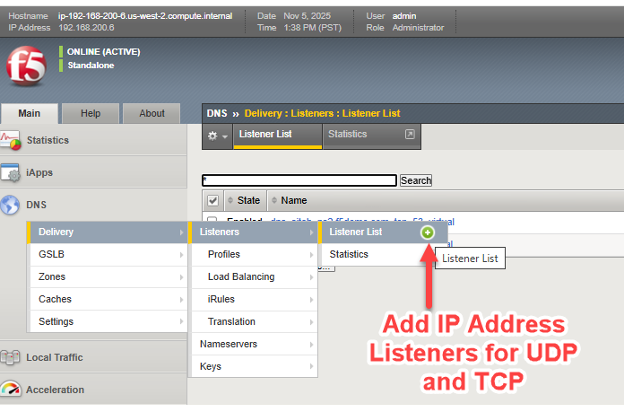Screen dimensions: 624x412
Task: Click the Standalone status text
Action: 91,65
